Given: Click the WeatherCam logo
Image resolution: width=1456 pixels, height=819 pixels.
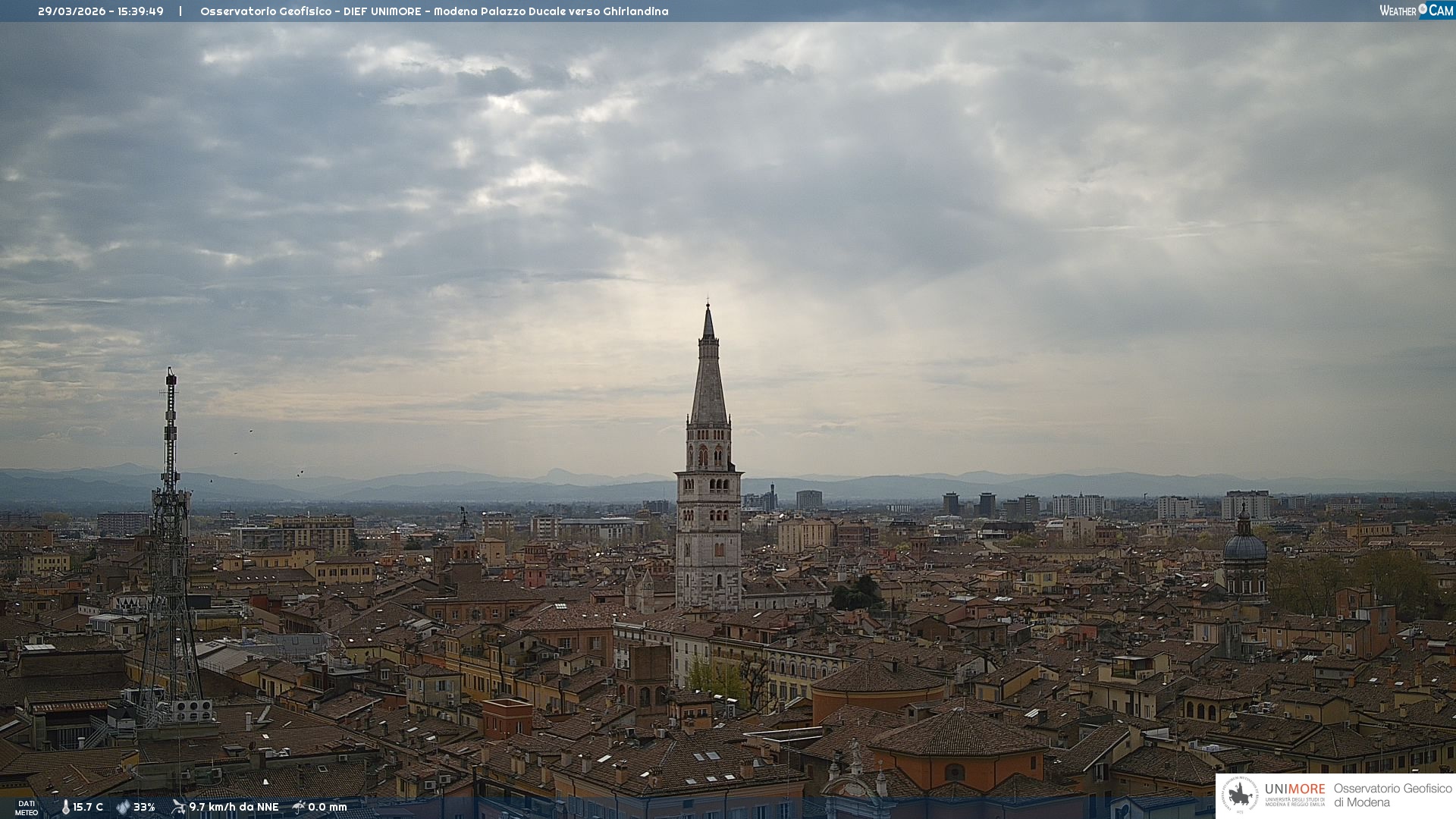Looking at the screenshot, I should pos(1416,11).
